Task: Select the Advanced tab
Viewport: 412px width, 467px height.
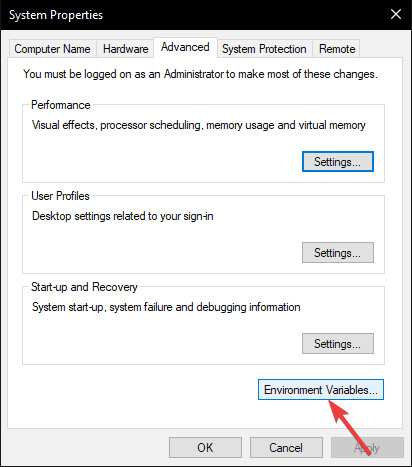Action: point(185,47)
